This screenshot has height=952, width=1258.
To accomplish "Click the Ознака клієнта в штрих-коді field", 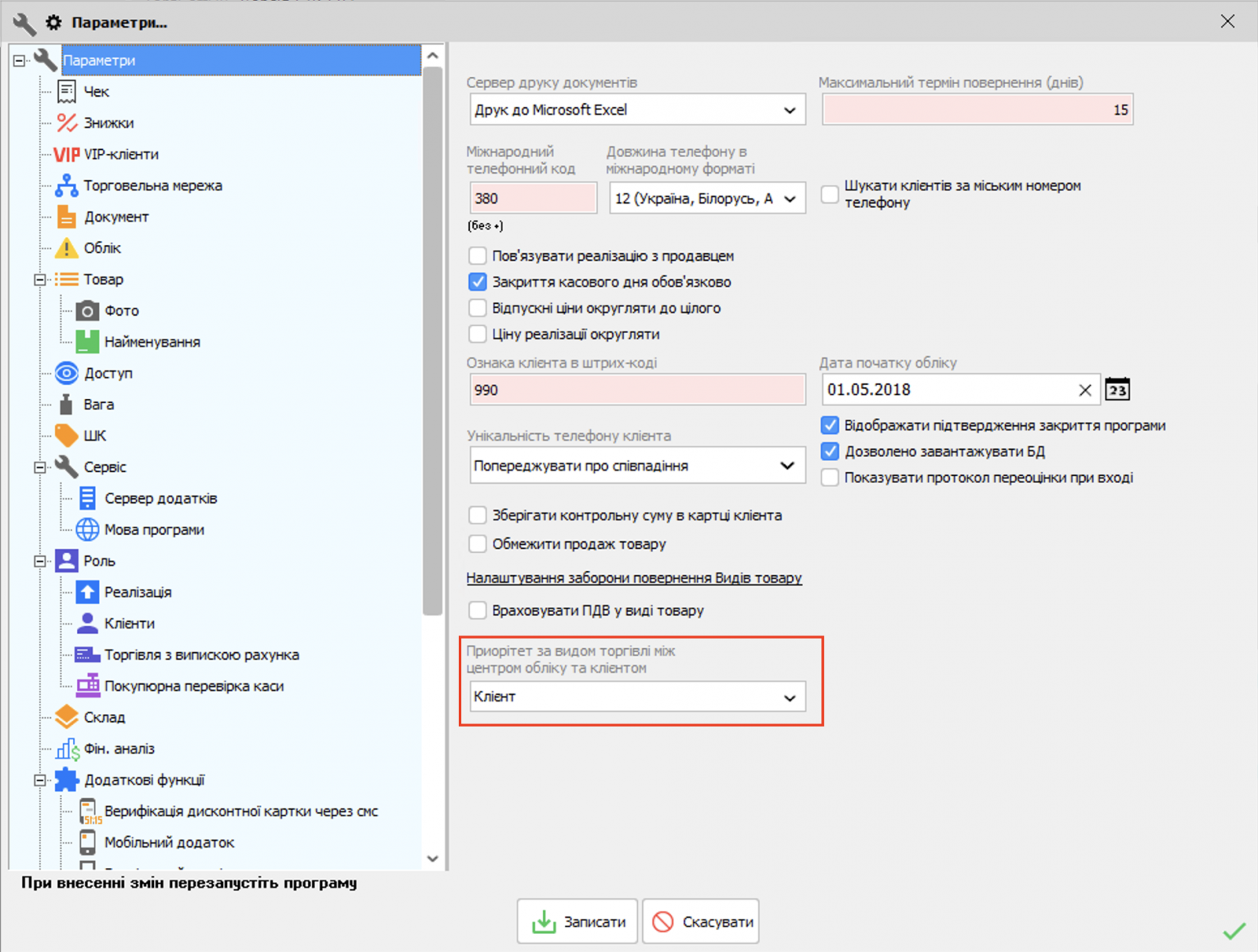I will [637, 390].
